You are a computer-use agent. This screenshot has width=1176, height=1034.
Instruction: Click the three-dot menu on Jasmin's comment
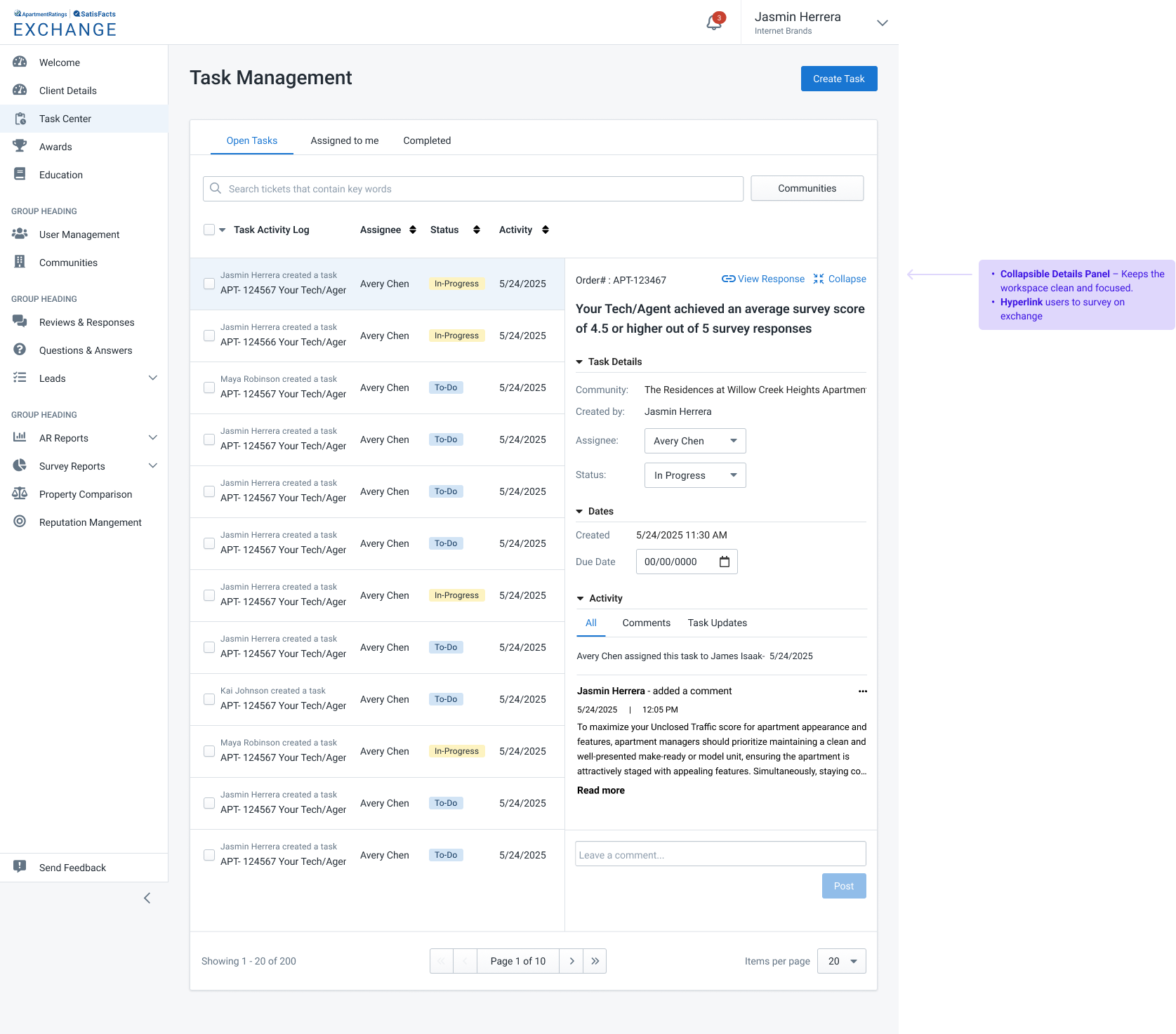pos(862,691)
